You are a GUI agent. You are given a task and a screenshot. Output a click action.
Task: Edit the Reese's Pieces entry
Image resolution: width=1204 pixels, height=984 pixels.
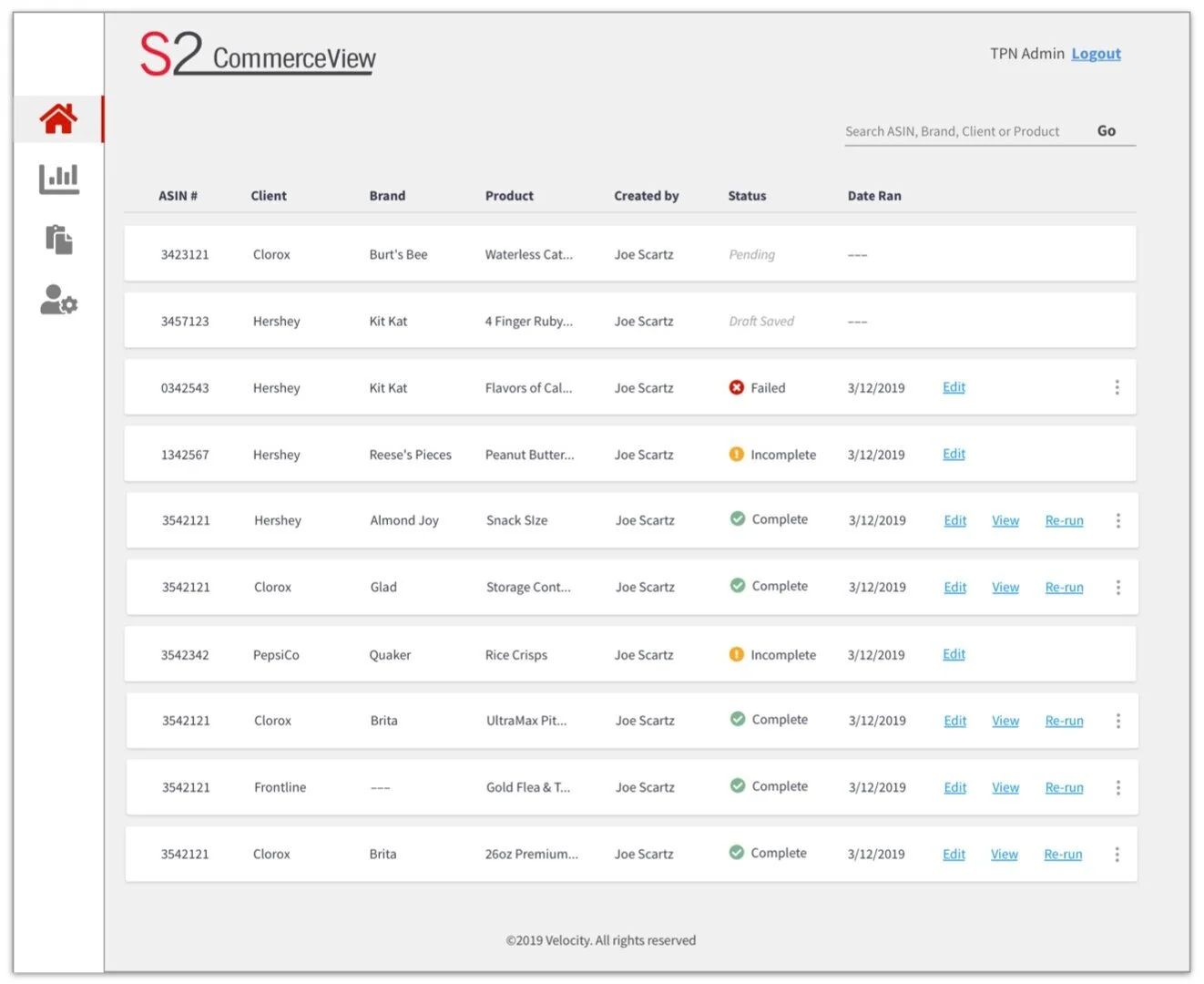(953, 454)
